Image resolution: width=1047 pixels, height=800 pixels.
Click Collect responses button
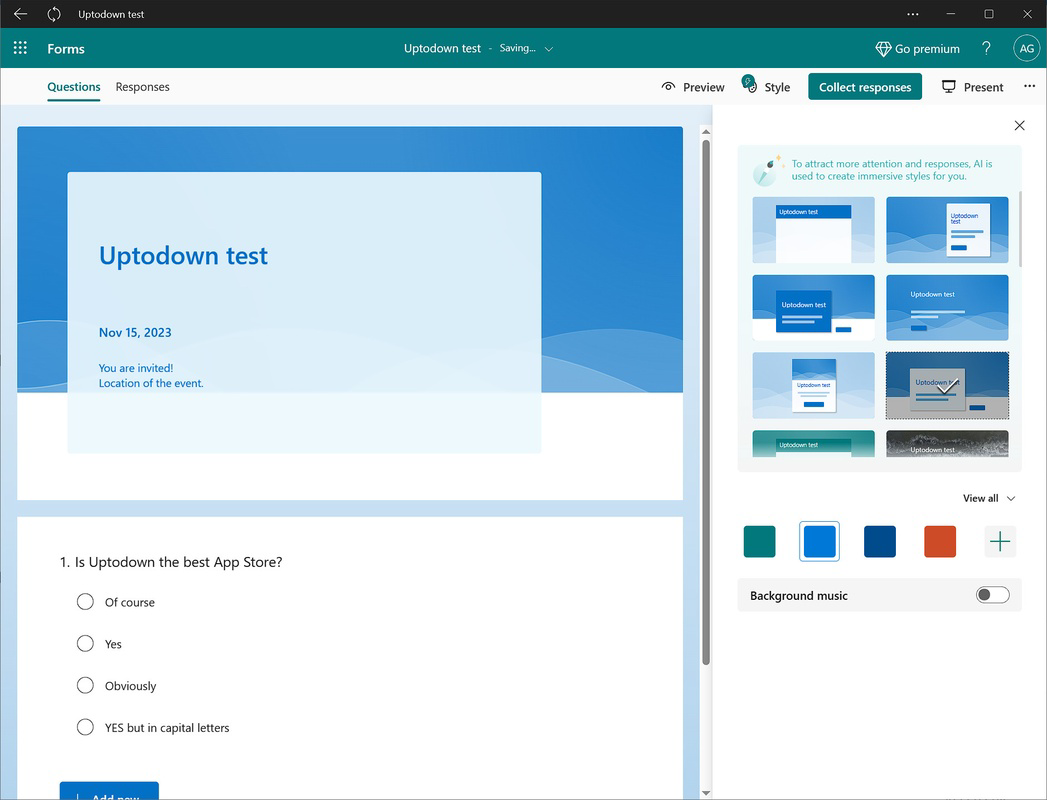pyautogui.click(x=865, y=87)
